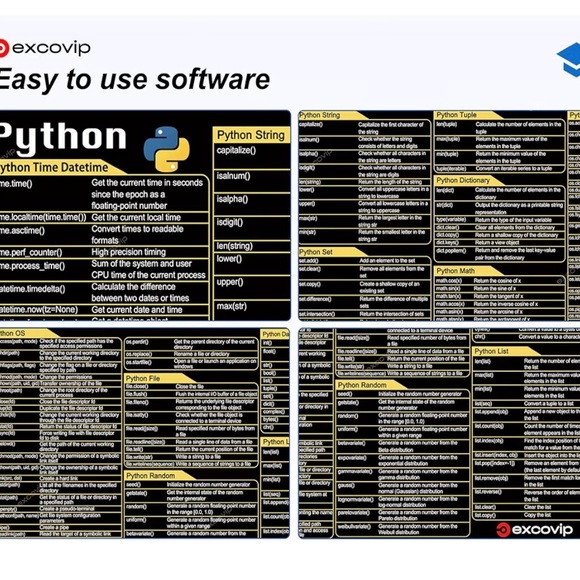This screenshot has height=580, width=580.
Task: Select the large max(str) entry
Action: tap(232, 306)
